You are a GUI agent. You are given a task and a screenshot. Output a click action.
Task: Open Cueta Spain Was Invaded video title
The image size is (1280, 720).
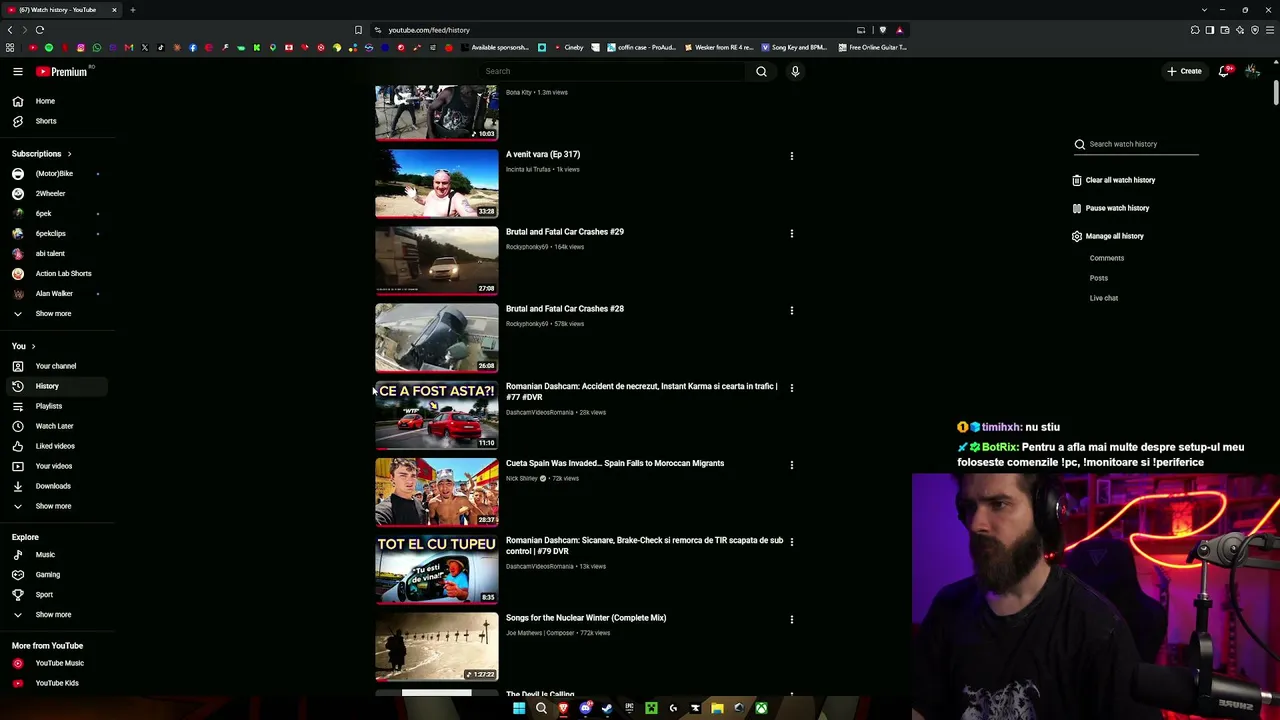click(x=615, y=463)
